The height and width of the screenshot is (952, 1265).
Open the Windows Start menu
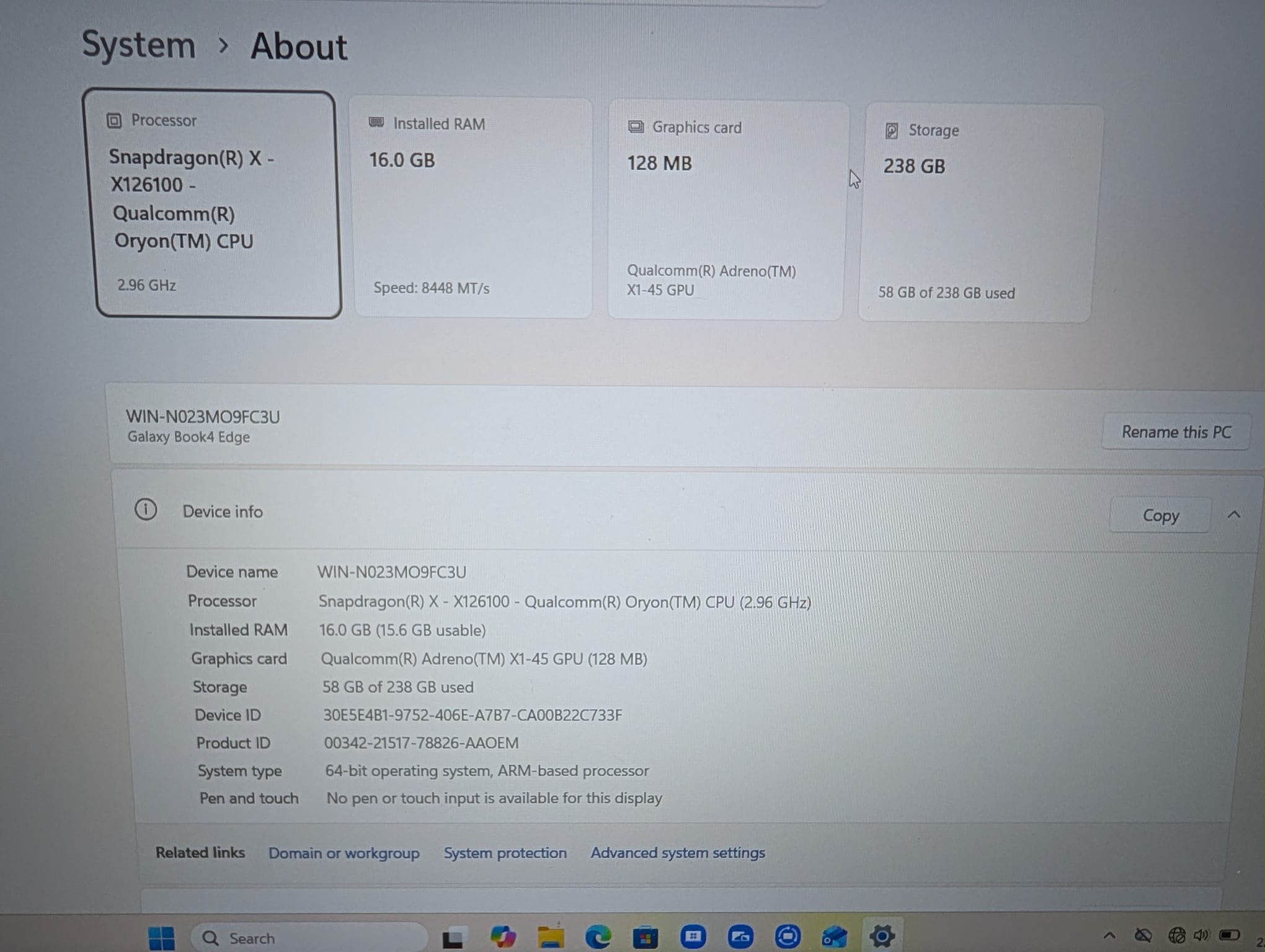click(x=162, y=938)
